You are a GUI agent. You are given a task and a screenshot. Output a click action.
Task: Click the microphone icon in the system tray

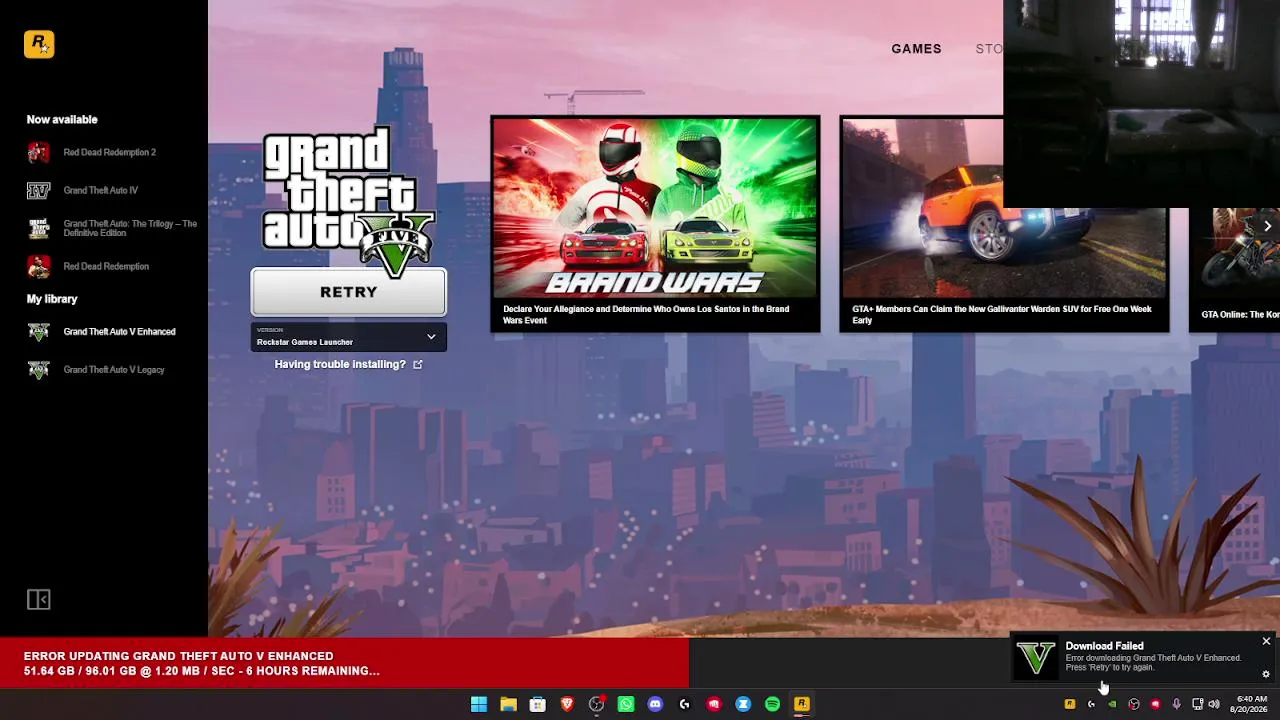[x=1176, y=704]
